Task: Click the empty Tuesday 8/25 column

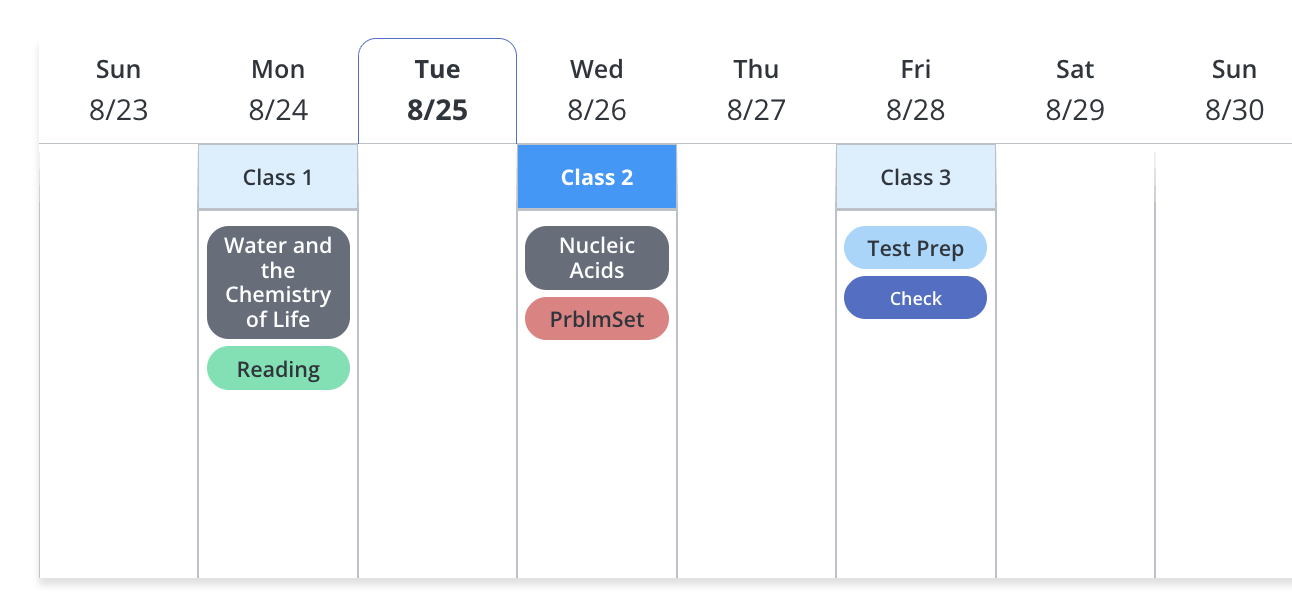Action: click(438, 360)
